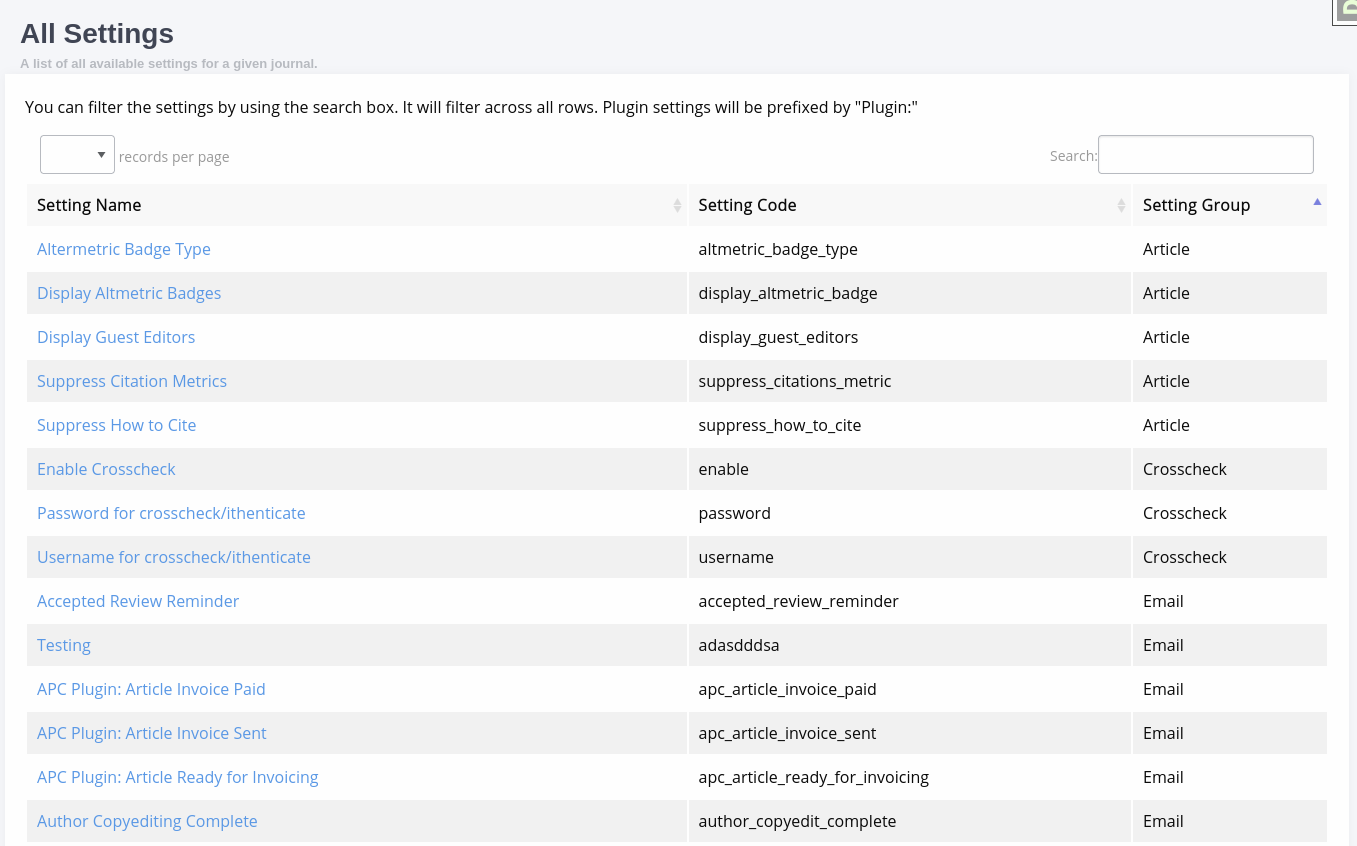Open APC Plugin: Article Invoice Paid
Screen dimensions: 1357x846
(151, 689)
